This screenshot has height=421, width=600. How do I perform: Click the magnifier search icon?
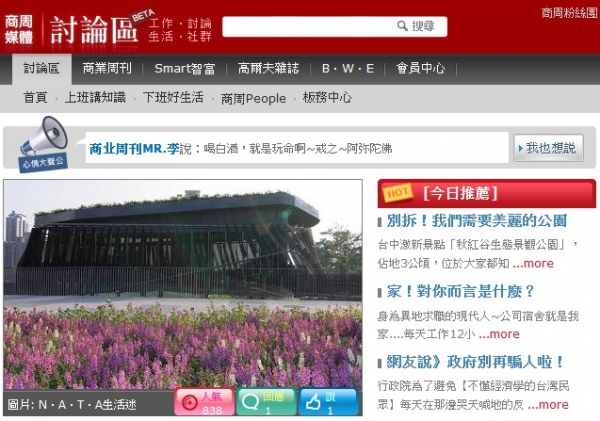click(402, 26)
